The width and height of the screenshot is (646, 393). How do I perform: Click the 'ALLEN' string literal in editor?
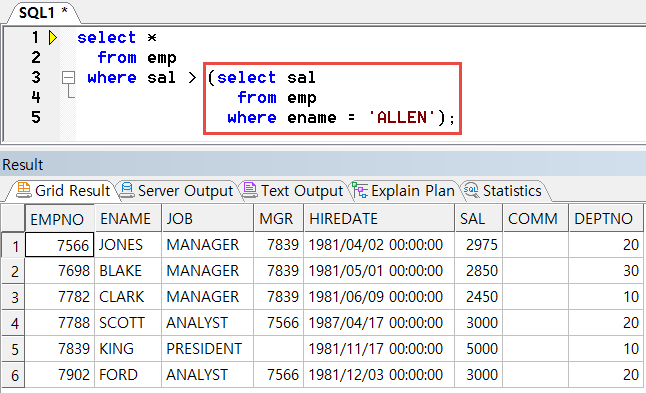[402, 117]
